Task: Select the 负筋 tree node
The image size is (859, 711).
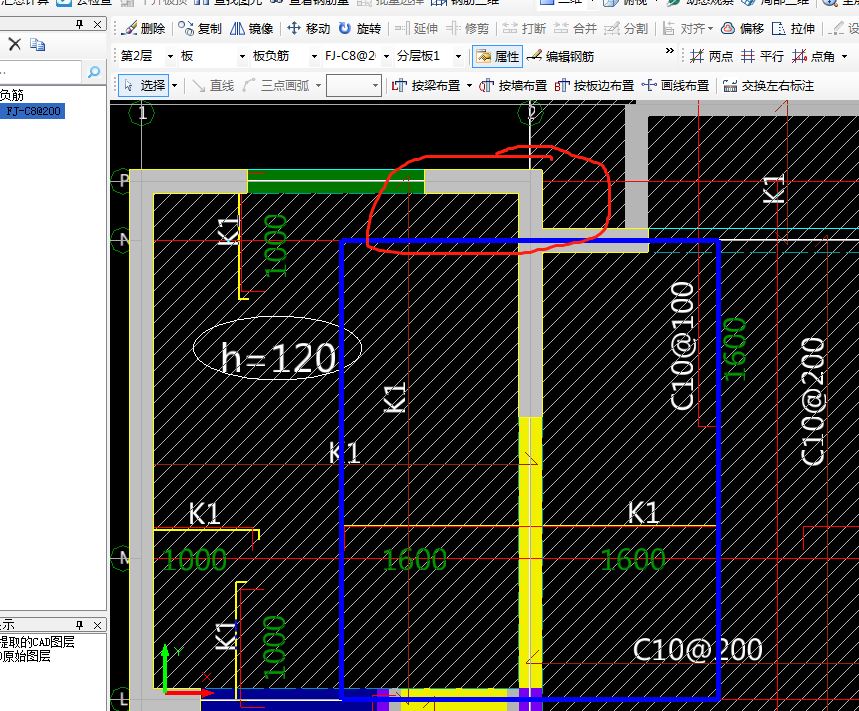Action: click(12, 95)
